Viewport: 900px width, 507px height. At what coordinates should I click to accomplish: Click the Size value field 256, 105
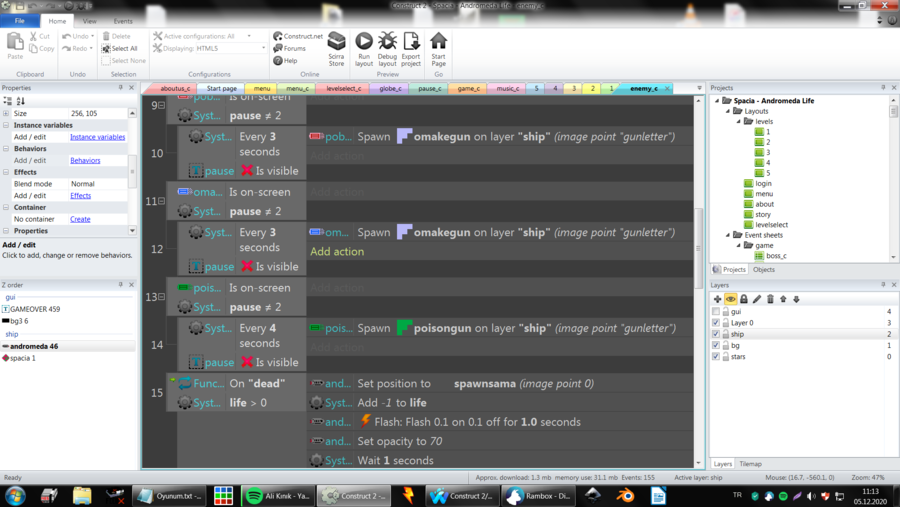coord(98,114)
